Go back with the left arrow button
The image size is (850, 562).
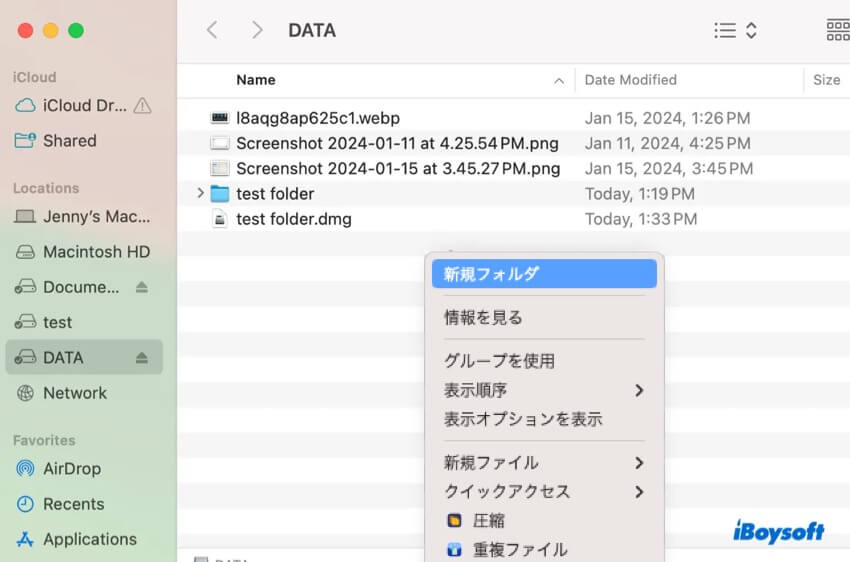212,30
